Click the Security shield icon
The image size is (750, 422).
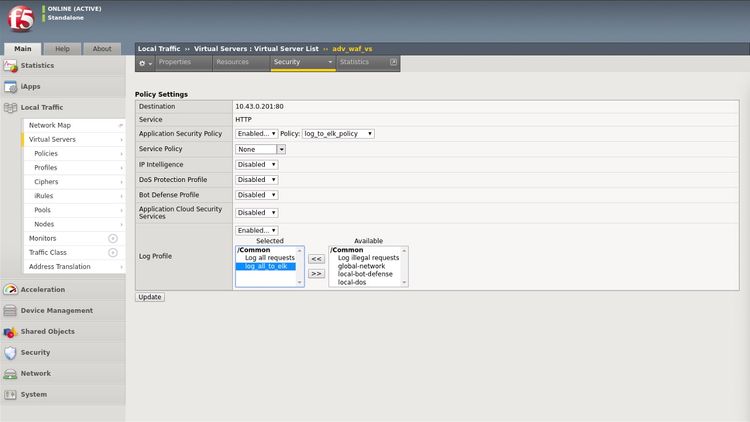pos(10,353)
